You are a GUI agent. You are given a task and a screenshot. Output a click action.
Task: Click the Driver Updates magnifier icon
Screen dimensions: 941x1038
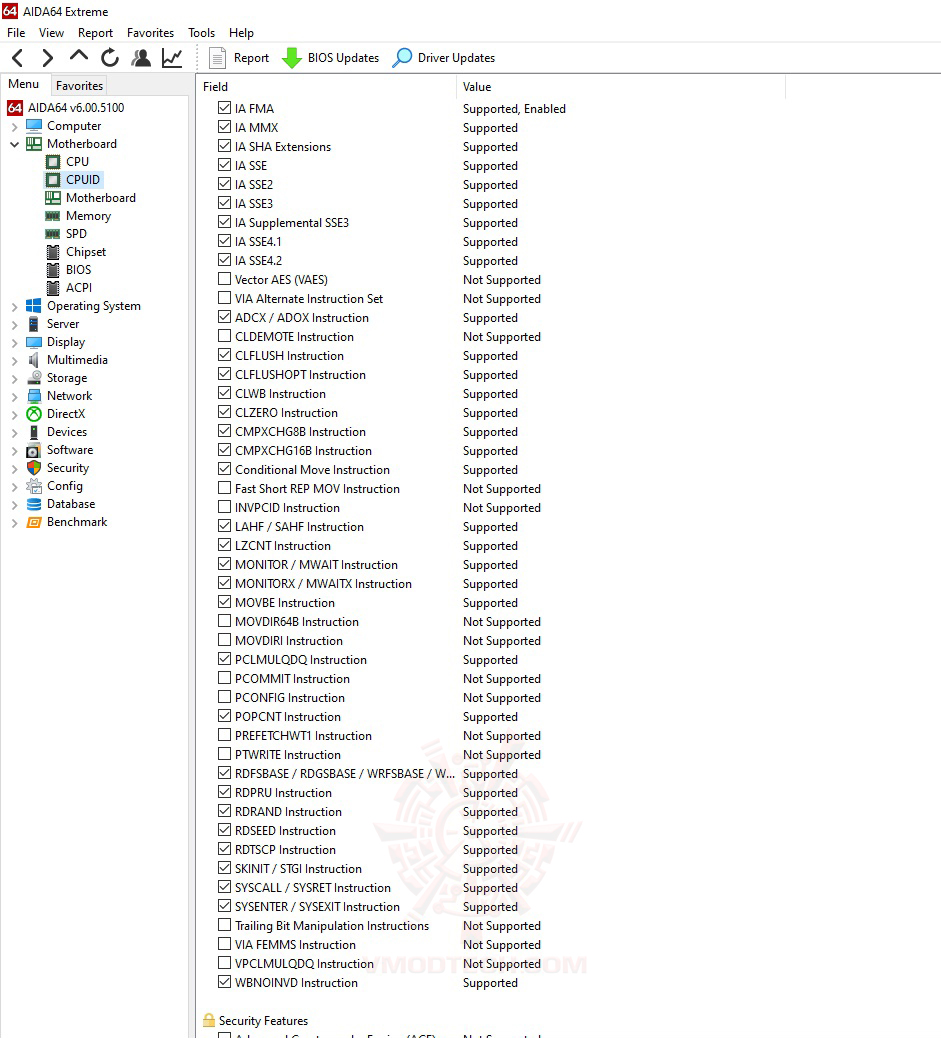tap(402, 58)
